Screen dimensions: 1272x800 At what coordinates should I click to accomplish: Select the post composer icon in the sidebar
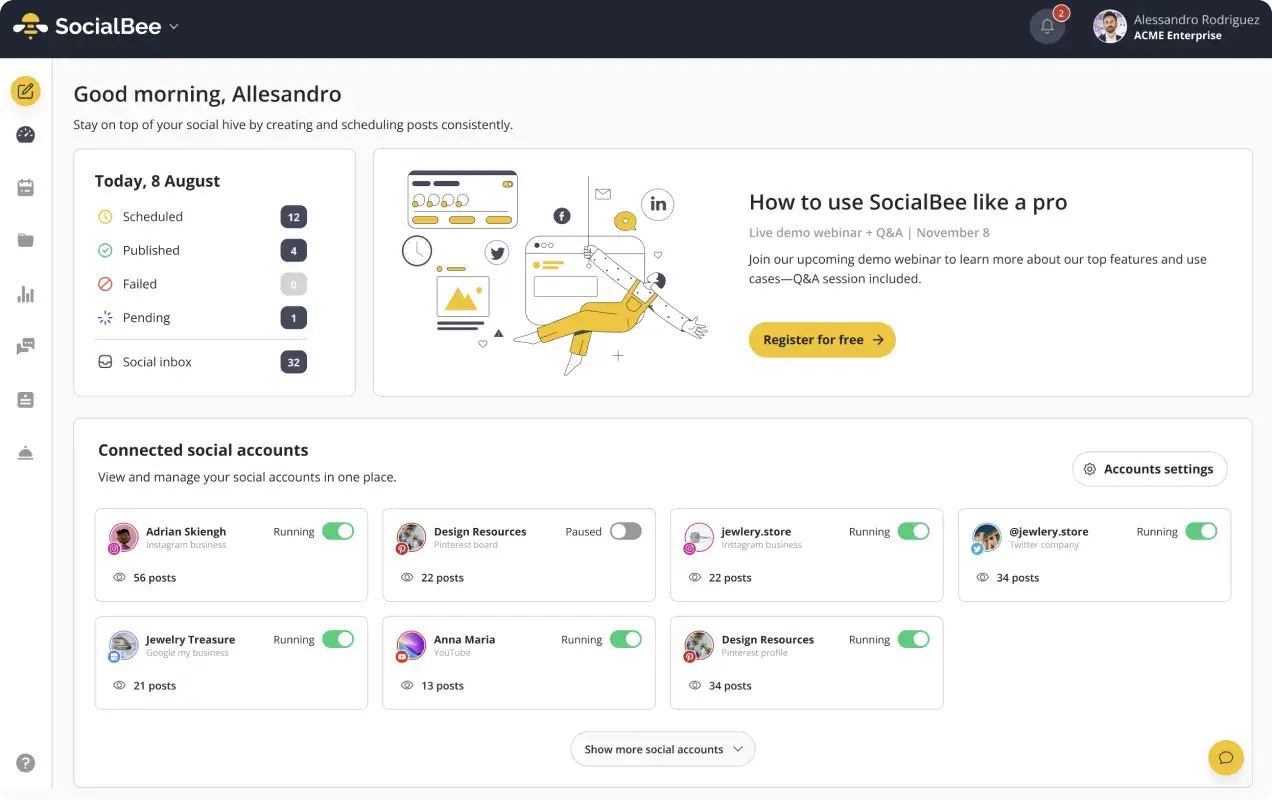click(25, 90)
